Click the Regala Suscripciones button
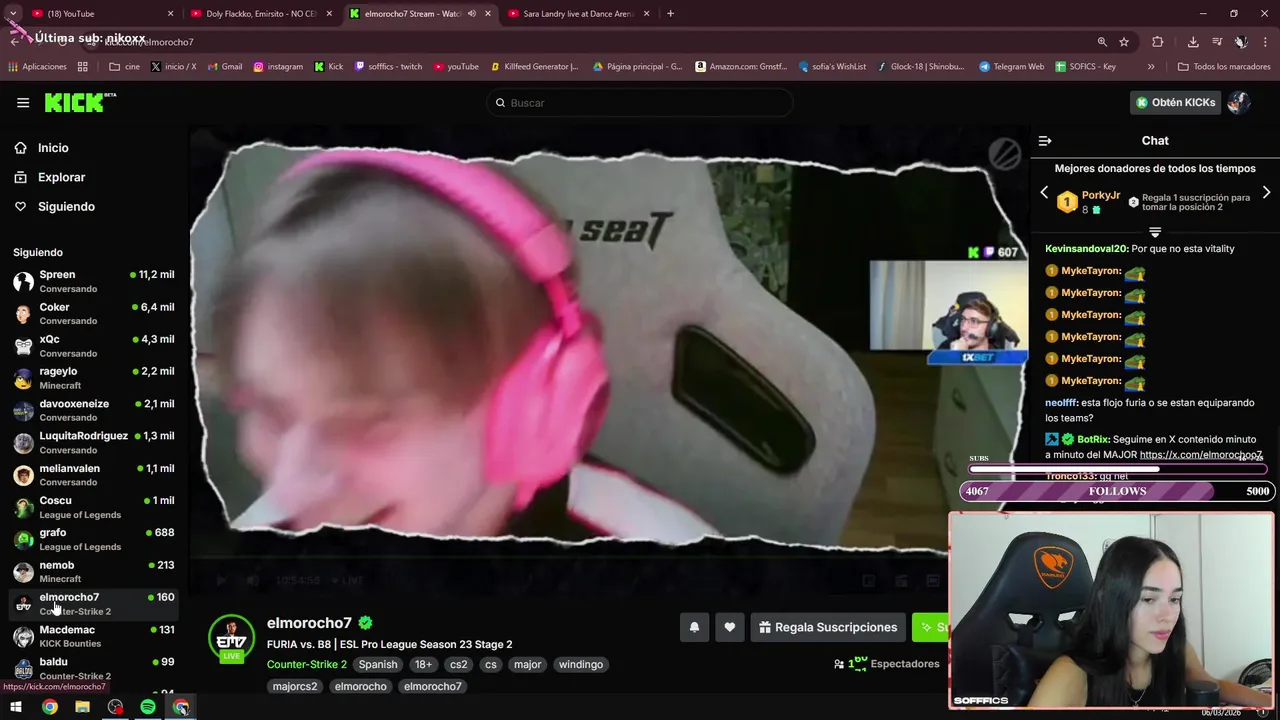The image size is (1280, 720). (x=828, y=627)
